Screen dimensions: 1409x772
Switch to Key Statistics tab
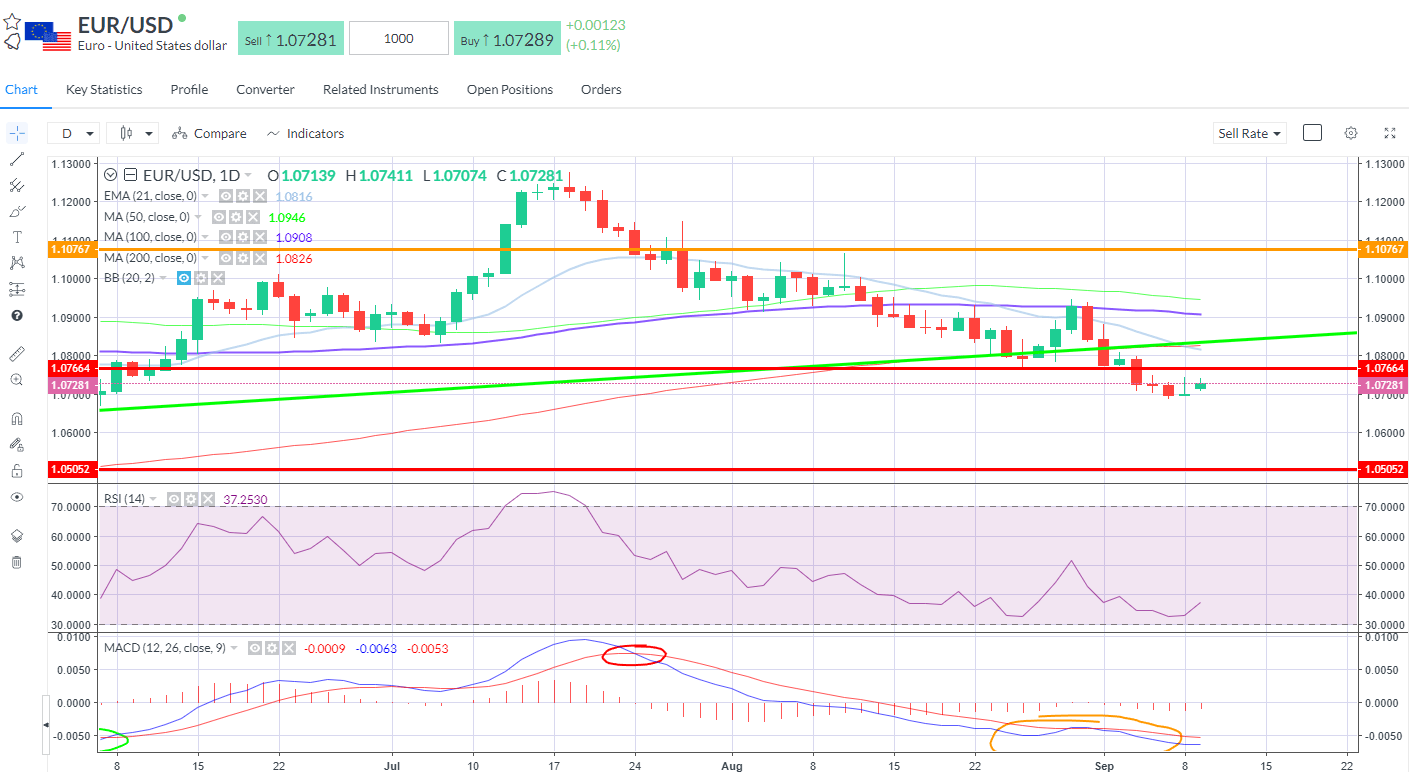pos(104,89)
